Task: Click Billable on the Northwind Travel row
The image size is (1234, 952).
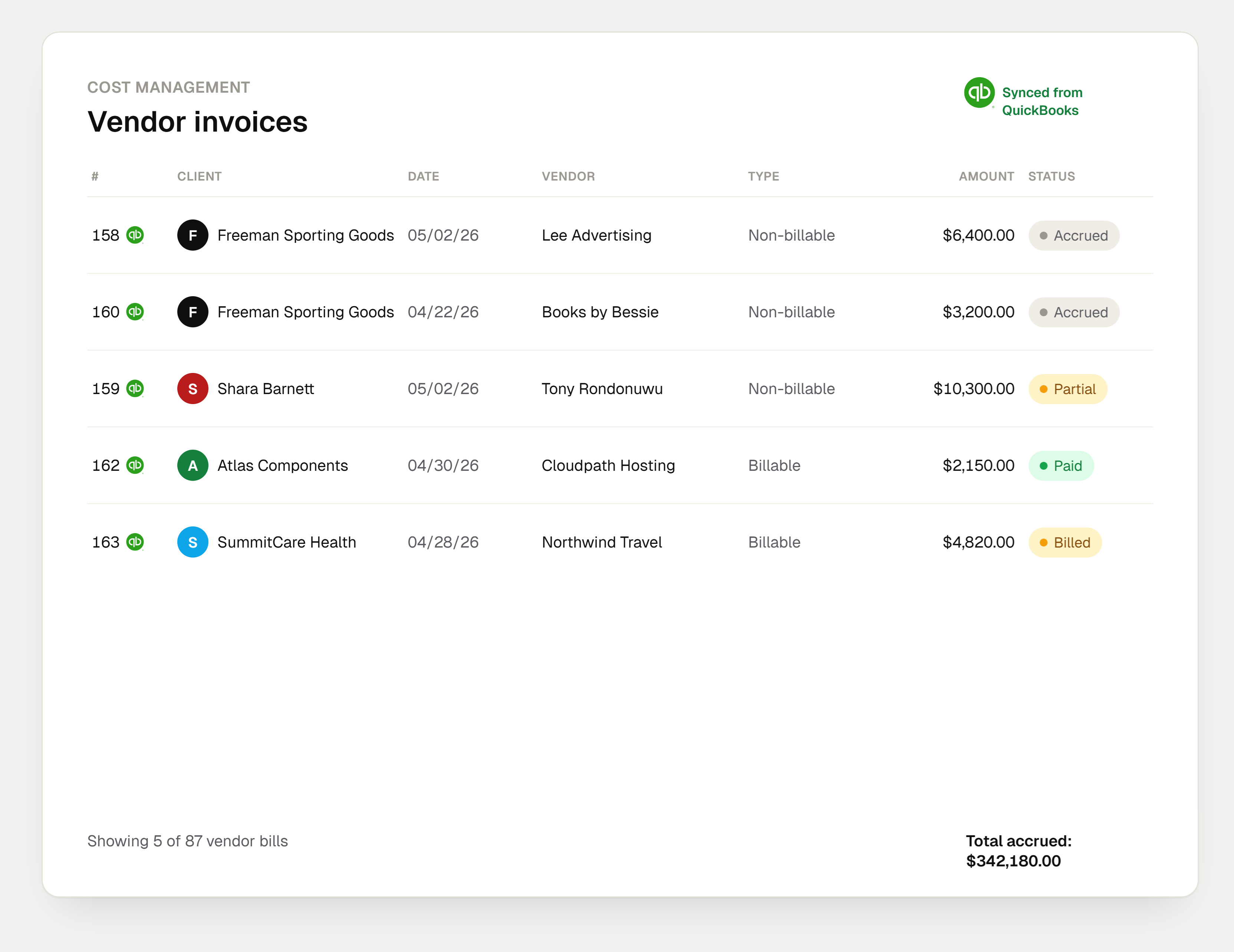Action: tap(774, 542)
